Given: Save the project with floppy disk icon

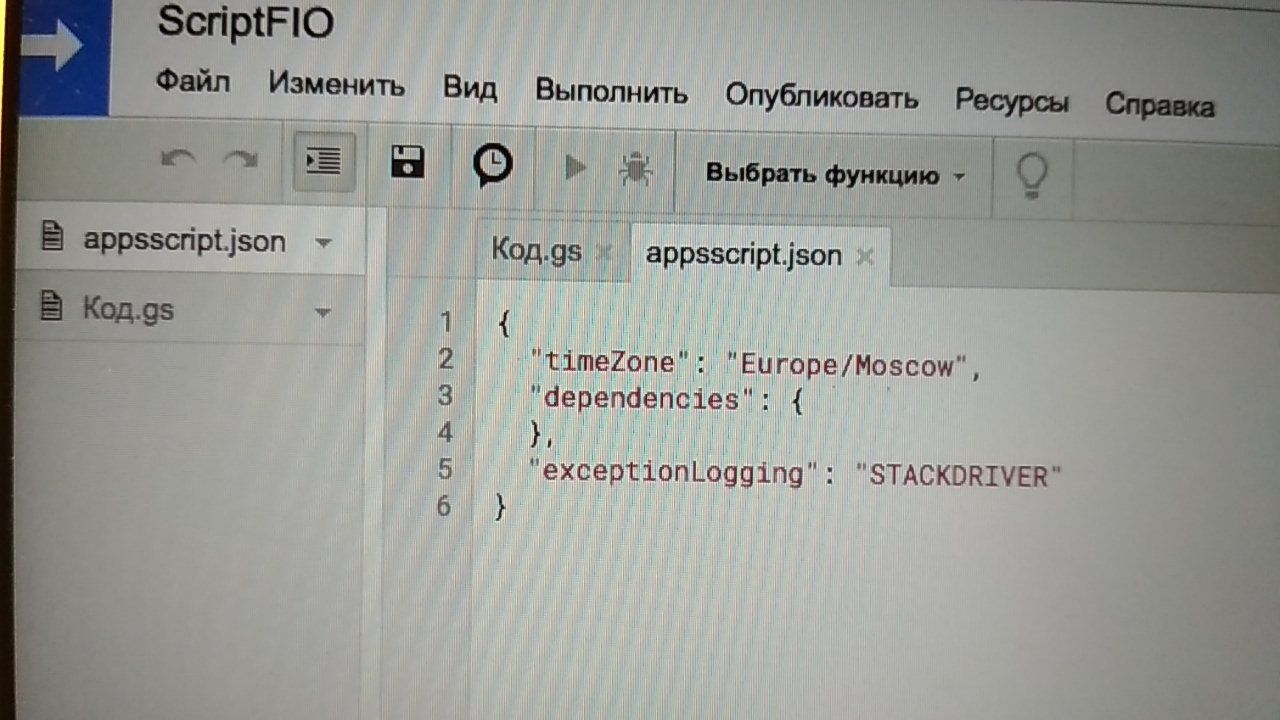Looking at the screenshot, I should [x=408, y=161].
